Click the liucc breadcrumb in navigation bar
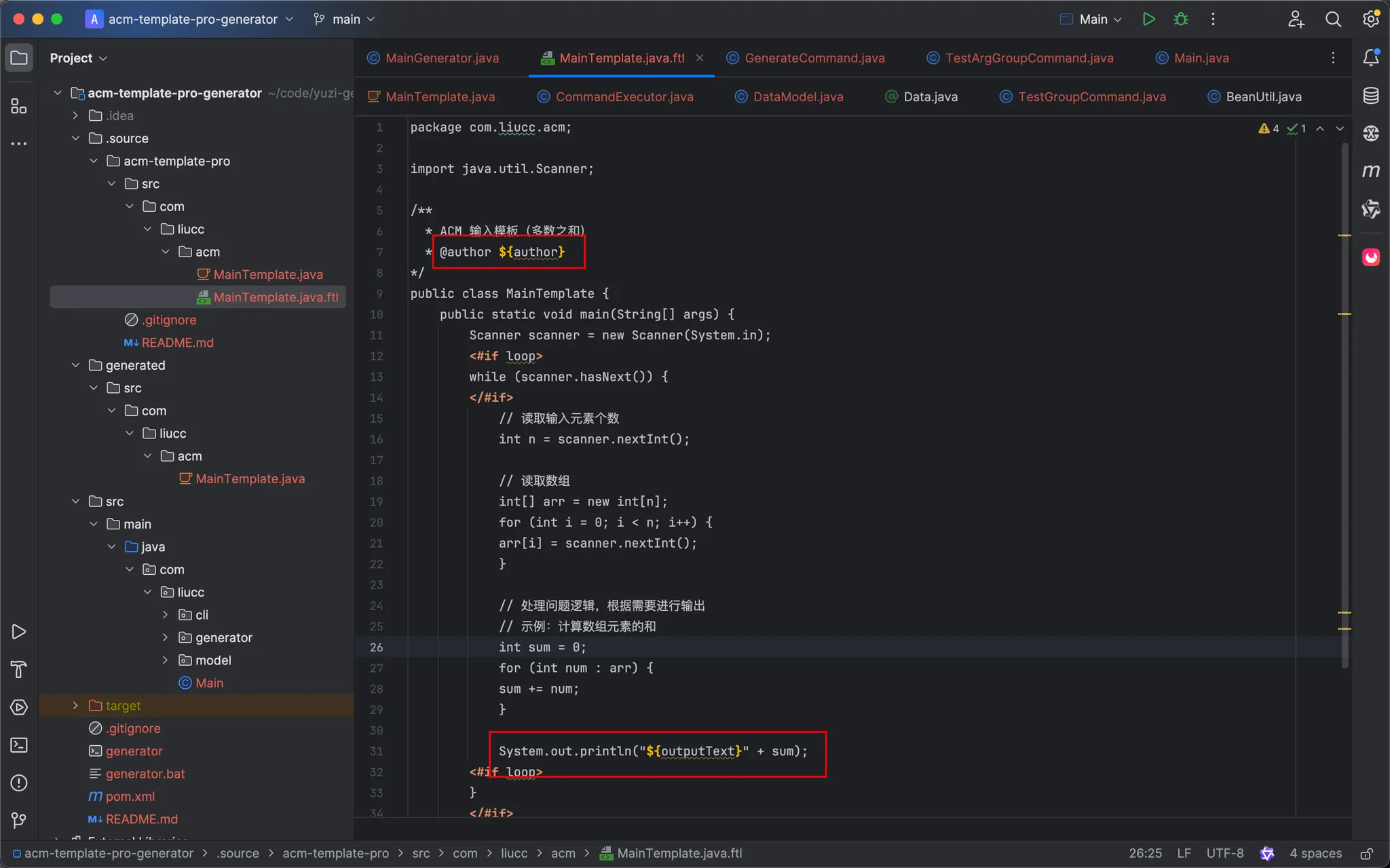The image size is (1390, 868). point(514,853)
